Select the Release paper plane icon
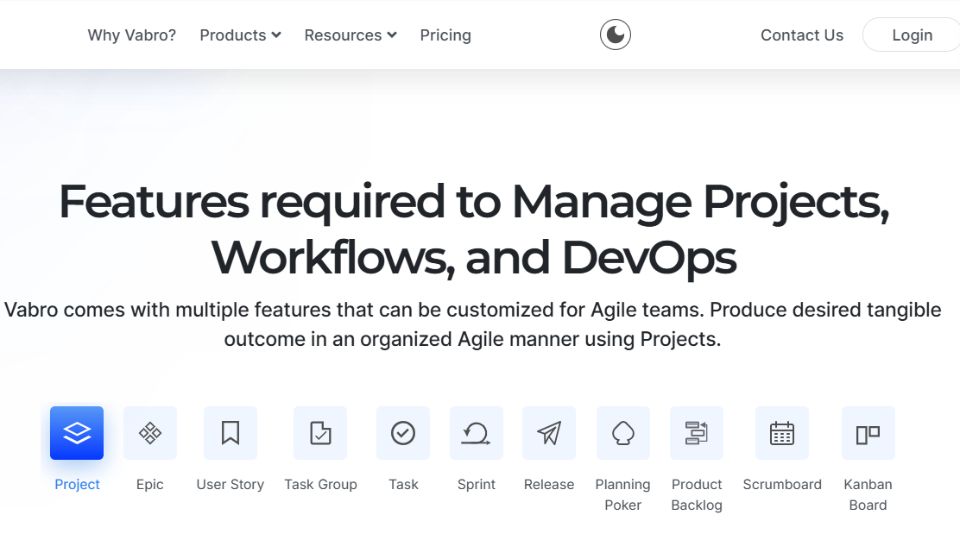This screenshot has height=540, width=960. 549,433
